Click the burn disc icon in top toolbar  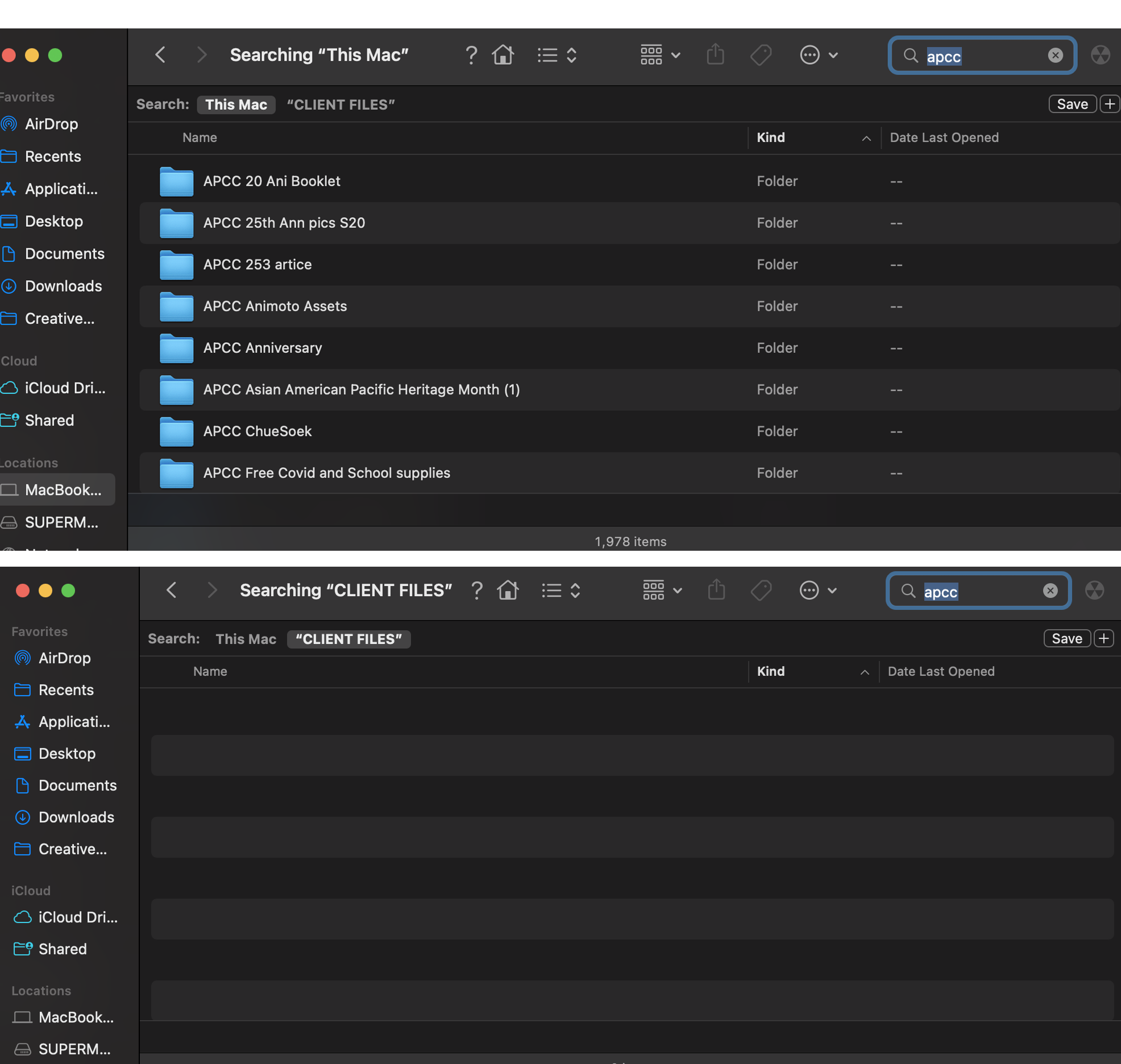(x=1101, y=55)
